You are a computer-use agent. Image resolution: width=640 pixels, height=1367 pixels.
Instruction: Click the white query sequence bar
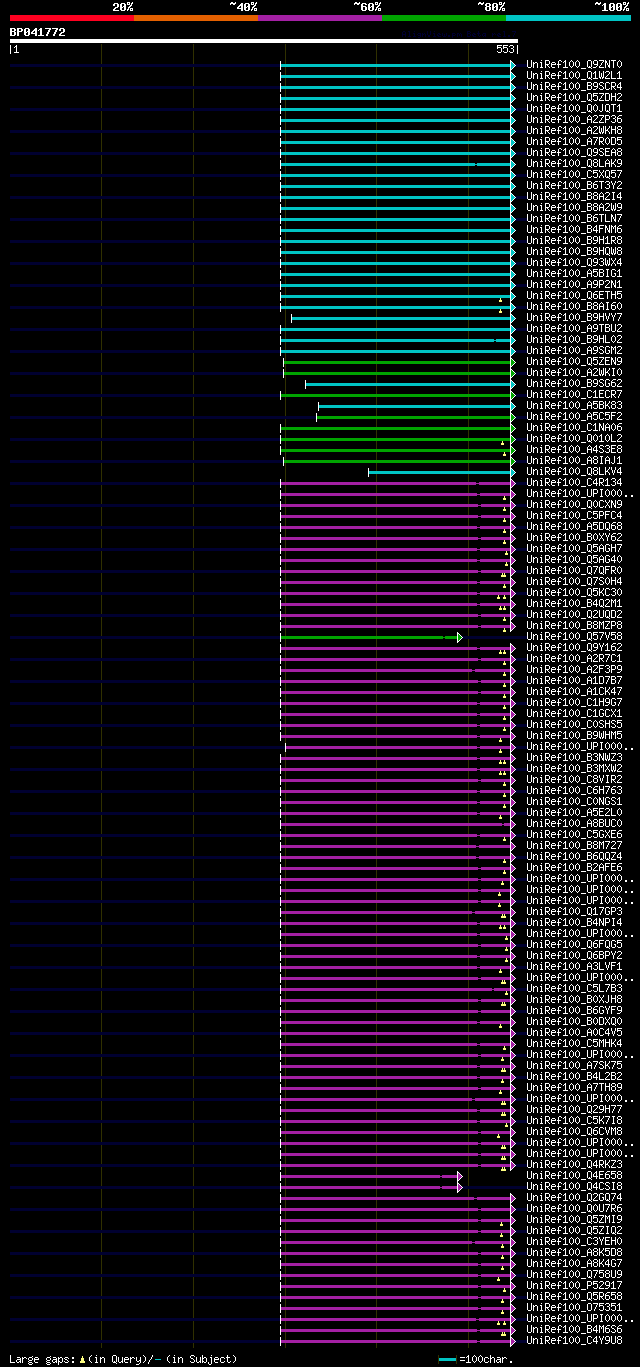tap(264, 41)
